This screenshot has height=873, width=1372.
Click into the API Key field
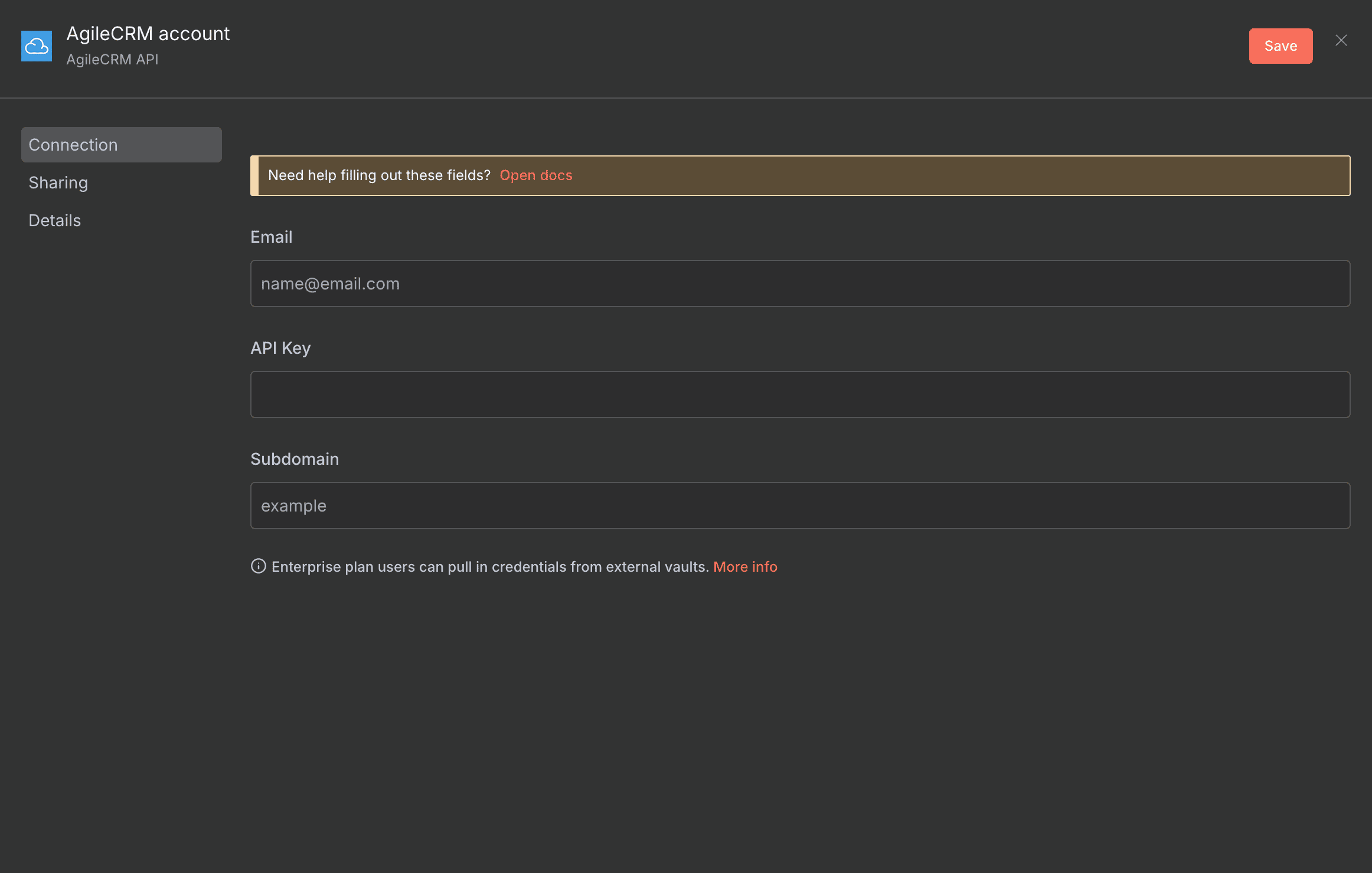(800, 395)
